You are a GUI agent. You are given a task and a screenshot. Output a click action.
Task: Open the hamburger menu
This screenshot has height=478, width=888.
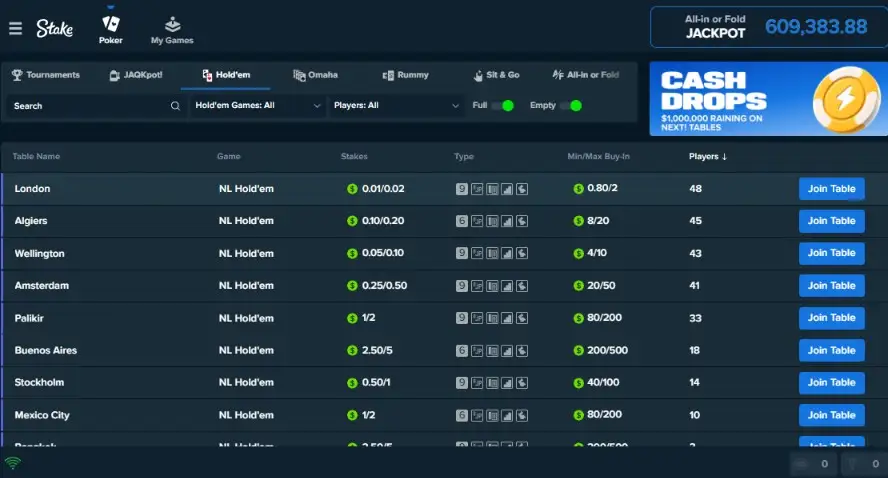pos(15,28)
